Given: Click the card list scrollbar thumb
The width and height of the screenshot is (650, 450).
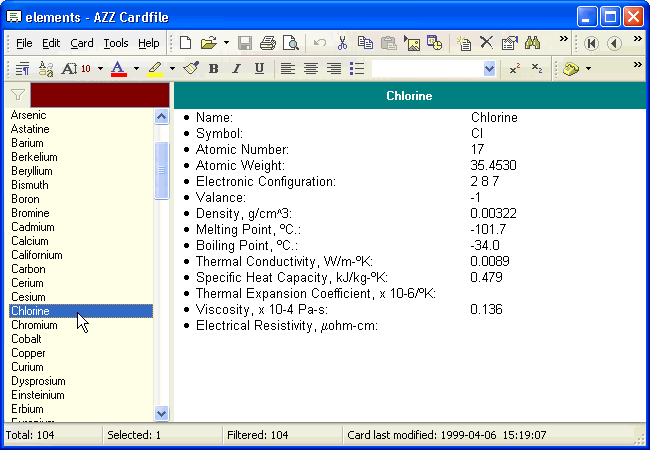Looking at the screenshot, I should [161, 170].
